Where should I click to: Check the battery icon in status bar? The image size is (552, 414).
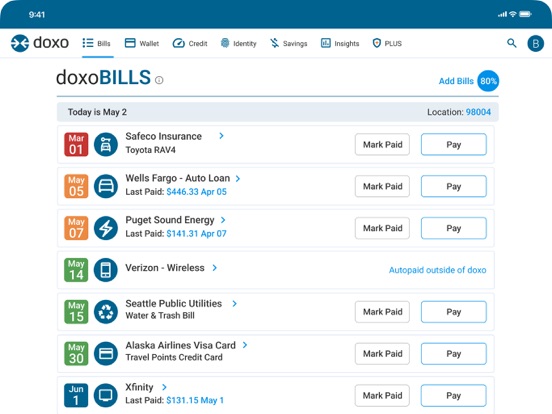point(525,14)
